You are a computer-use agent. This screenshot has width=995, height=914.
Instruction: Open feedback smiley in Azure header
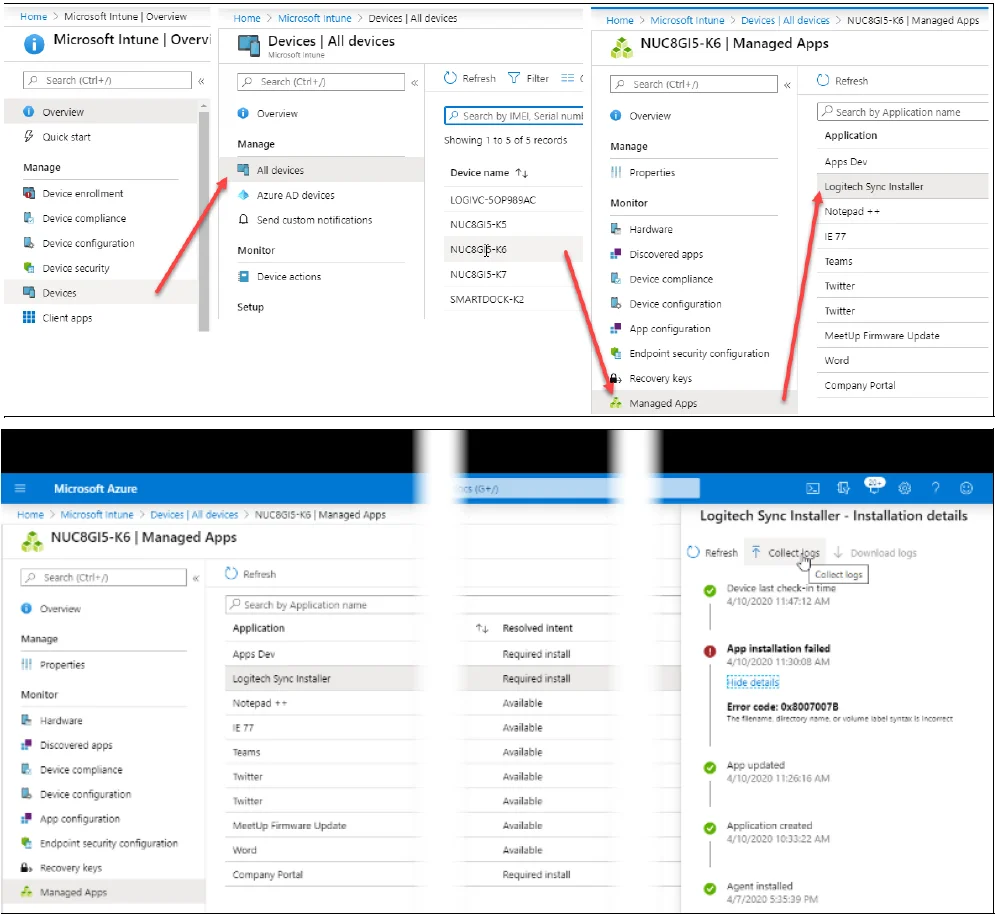point(966,488)
